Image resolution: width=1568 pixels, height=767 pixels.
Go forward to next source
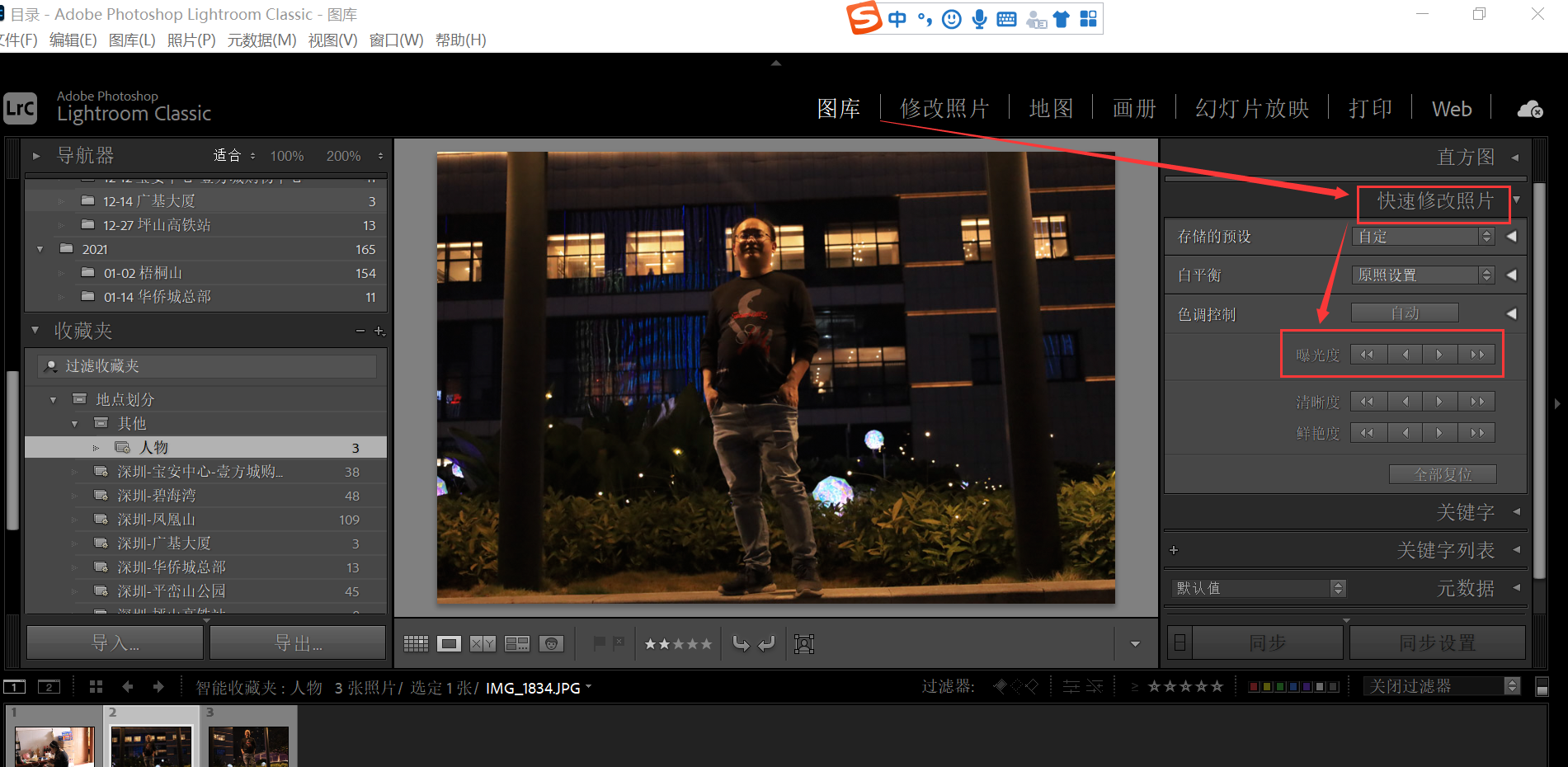pos(158,686)
